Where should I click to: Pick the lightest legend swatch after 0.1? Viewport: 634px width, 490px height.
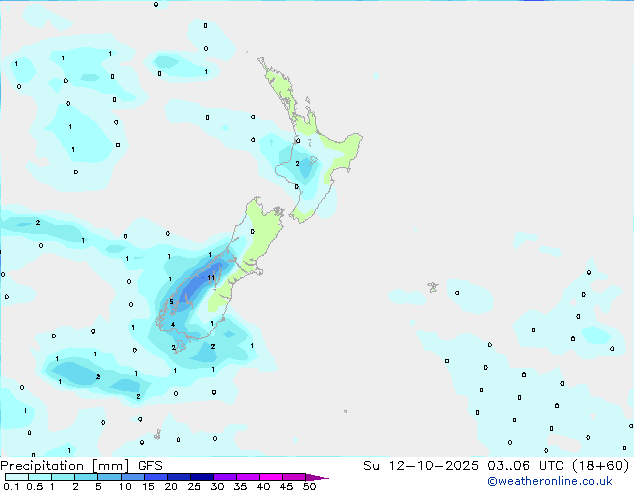17,477
